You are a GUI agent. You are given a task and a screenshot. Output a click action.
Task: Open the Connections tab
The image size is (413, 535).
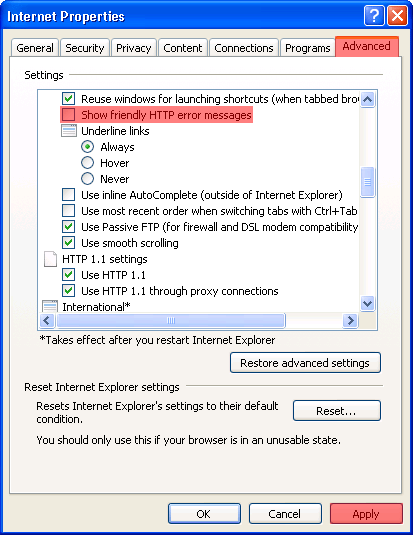coord(244,48)
